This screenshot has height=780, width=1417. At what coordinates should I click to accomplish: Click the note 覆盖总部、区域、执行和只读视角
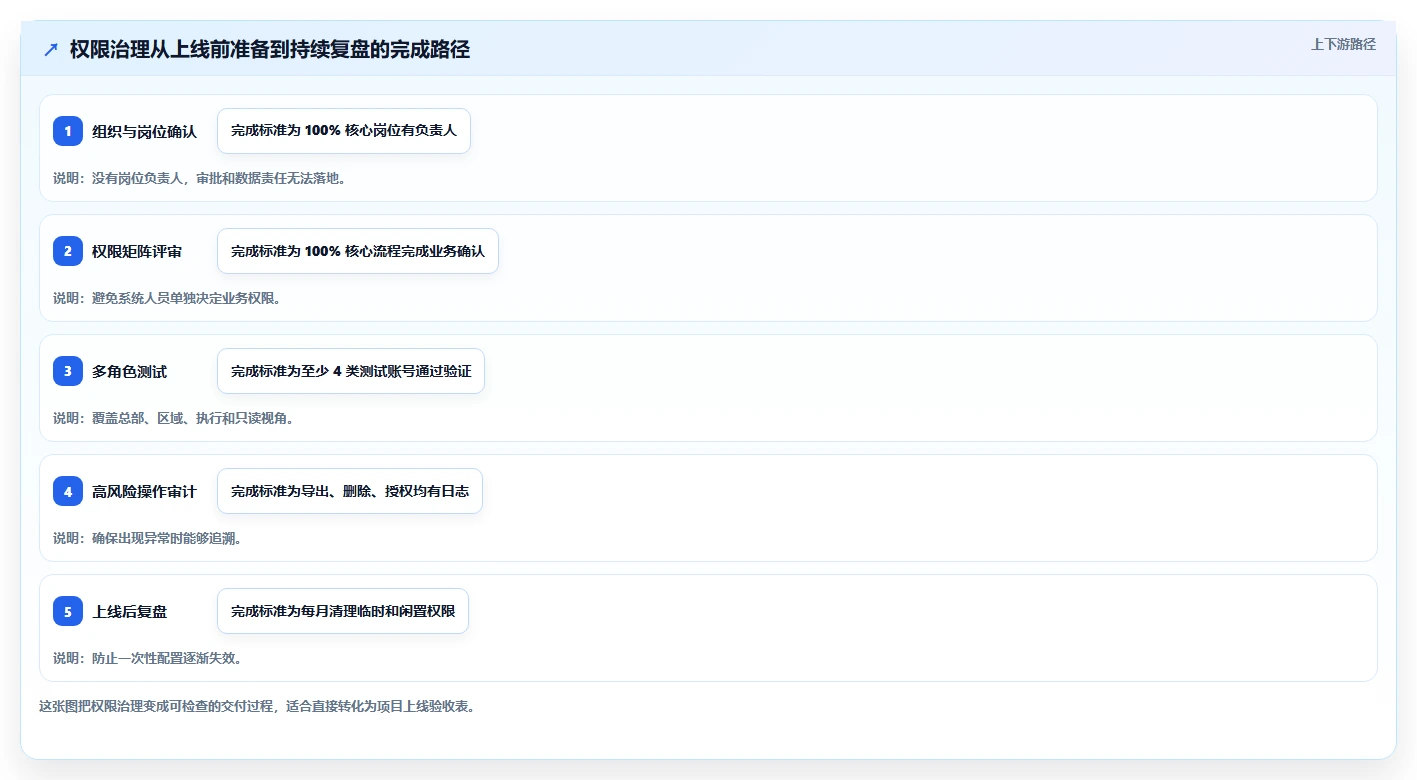tap(174, 418)
